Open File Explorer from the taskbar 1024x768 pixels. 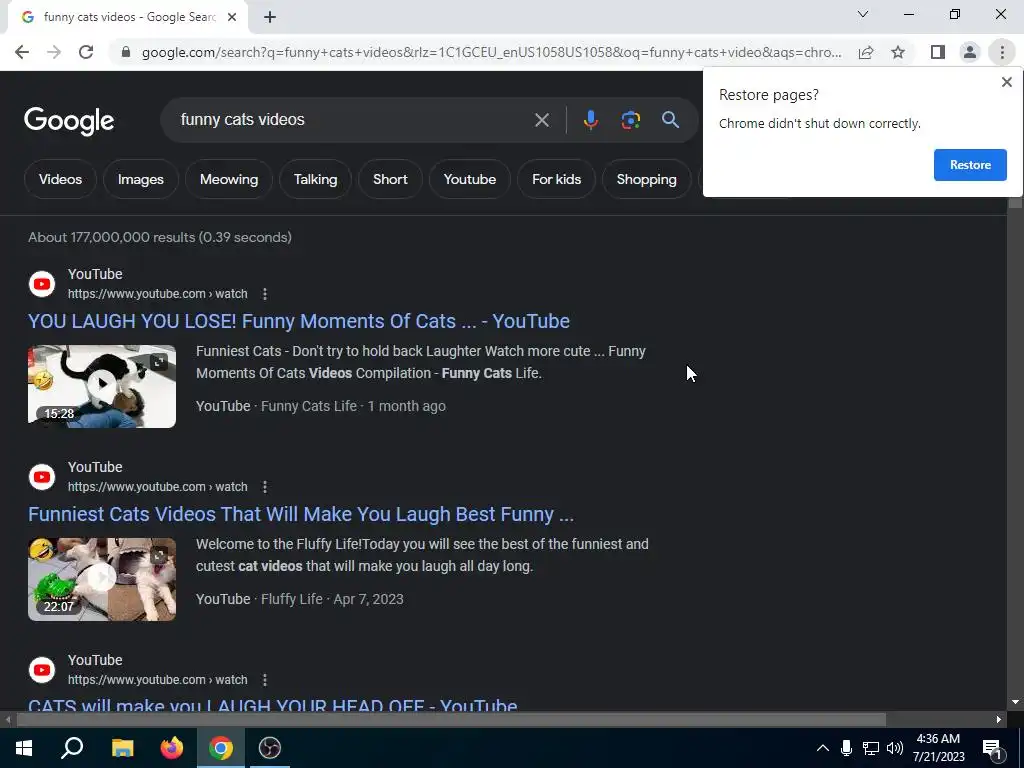[x=122, y=748]
